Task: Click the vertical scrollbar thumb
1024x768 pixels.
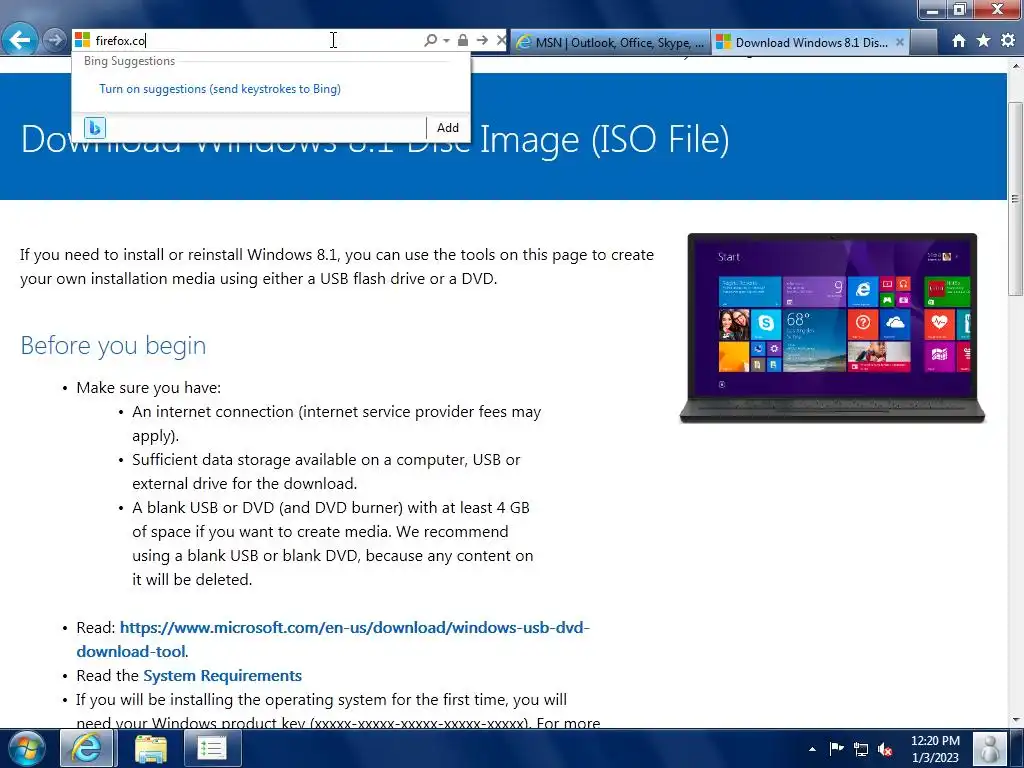Action: tap(1016, 199)
